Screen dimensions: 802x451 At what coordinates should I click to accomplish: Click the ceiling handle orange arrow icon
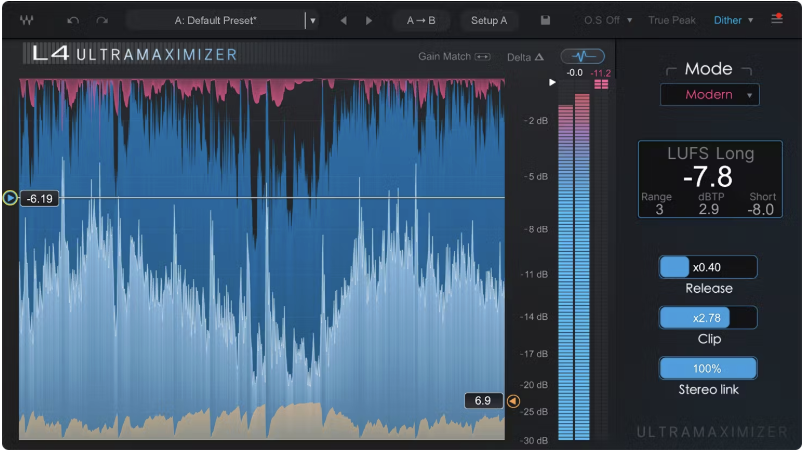pos(514,401)
